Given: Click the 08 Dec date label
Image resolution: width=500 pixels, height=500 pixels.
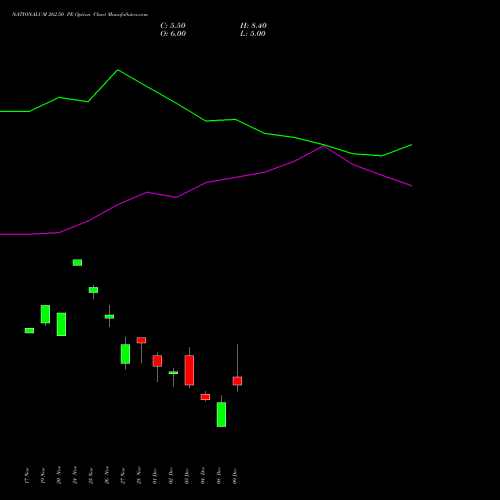Looking at the screenshot, I should tap(219, 476).
